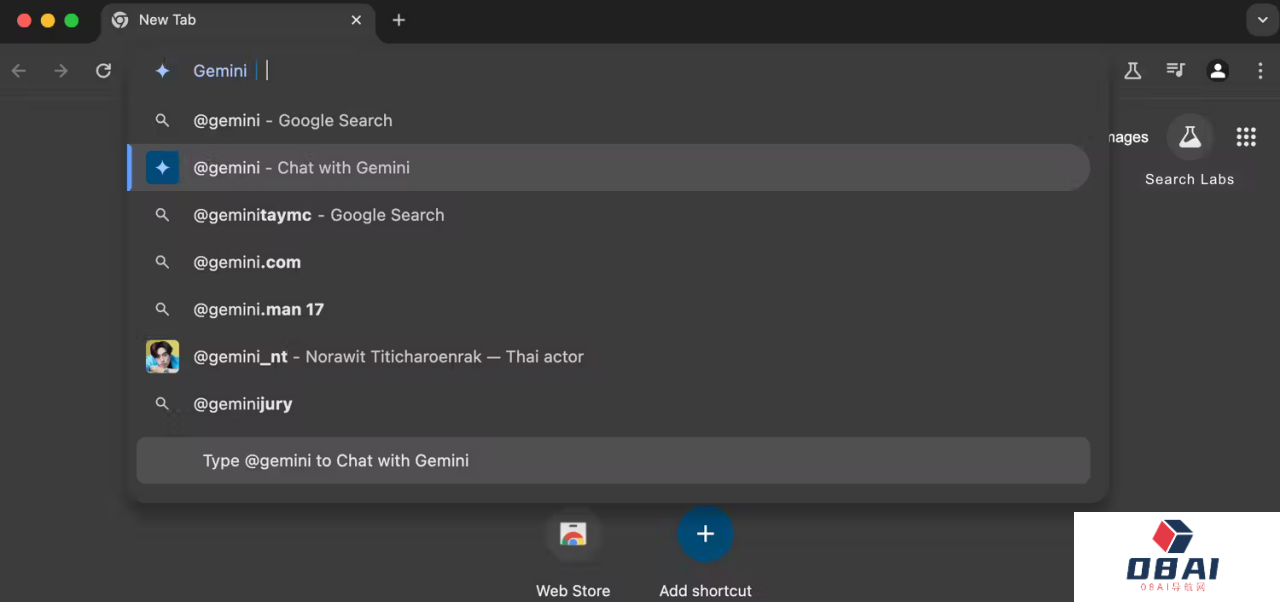The image size is (1280, 602).
Task: Choose '@gemini - Chat with Gemini' suggestion
Action: pyautogui.click(x=608, y=167)
